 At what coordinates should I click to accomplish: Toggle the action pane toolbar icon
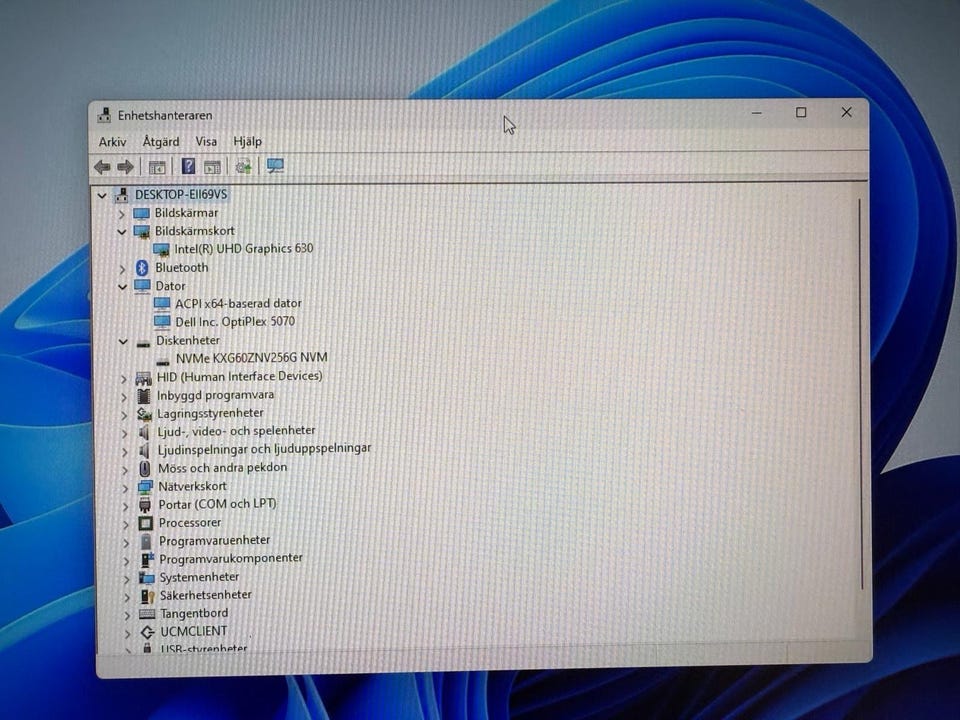212,167
